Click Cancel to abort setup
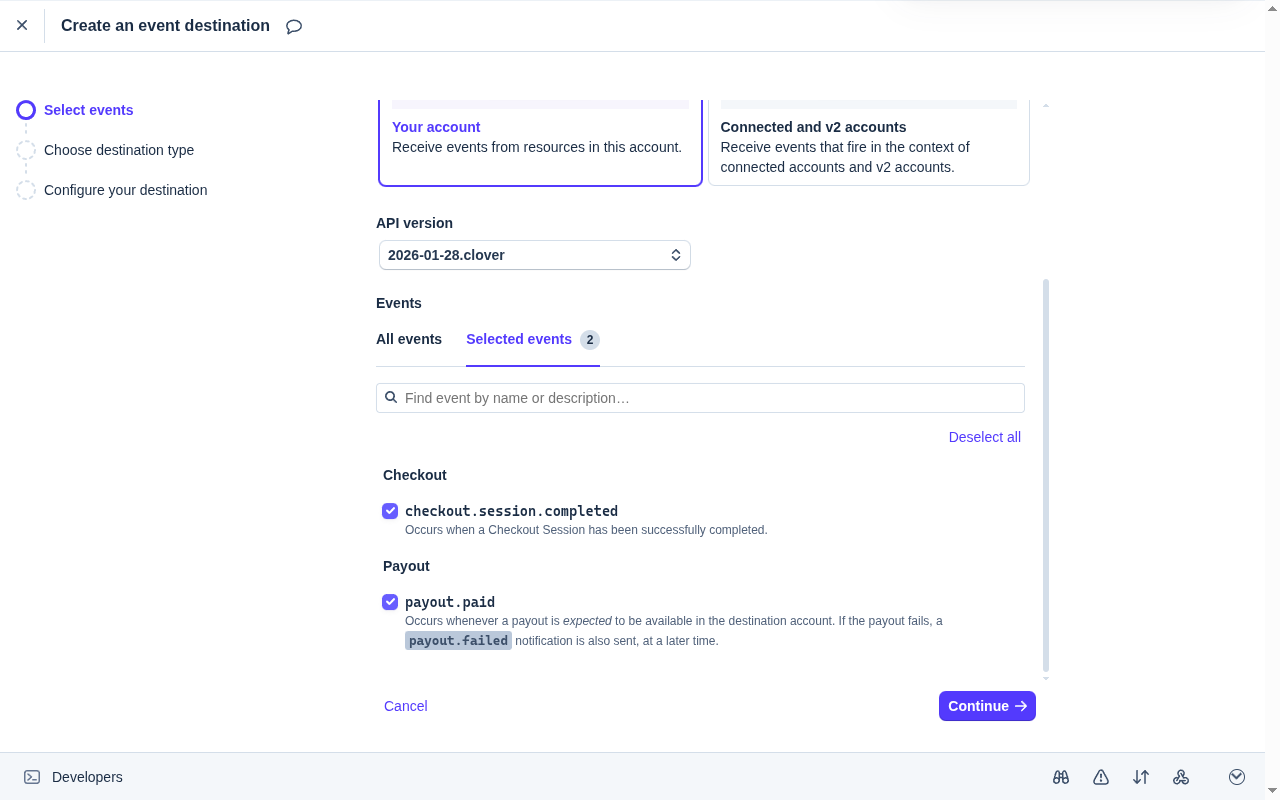 tap(405, 706)
